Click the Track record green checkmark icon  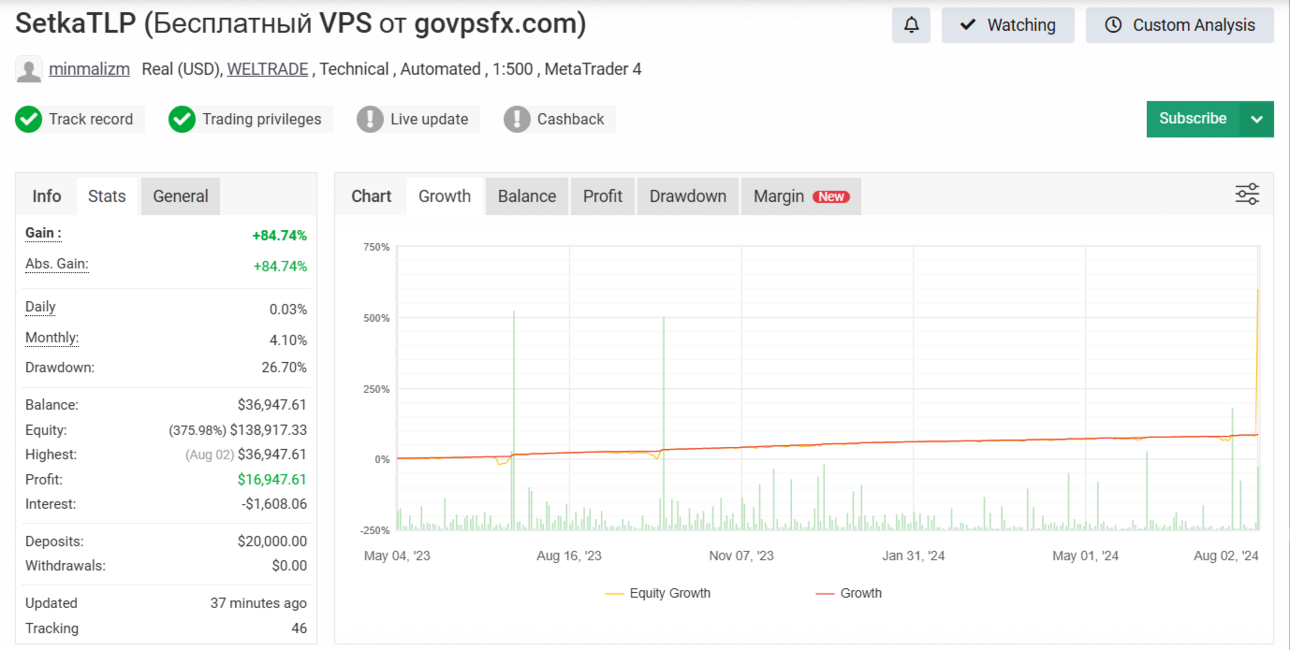coord(29,119)
